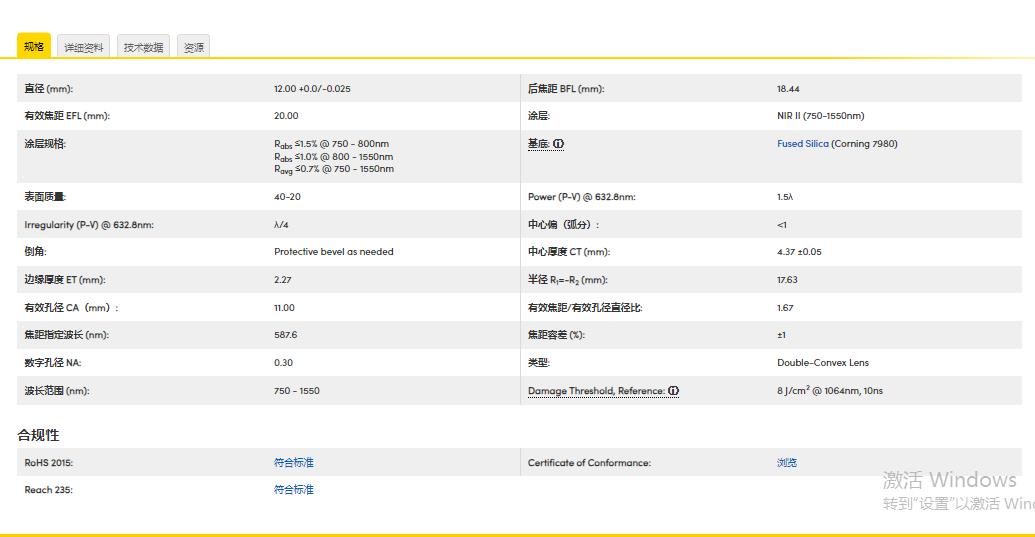Image resolution: width=1035 pixels, height=537 pixels.
Task: Click the 后焦距 BFL (mm) label
Action: tap(566, 88)
